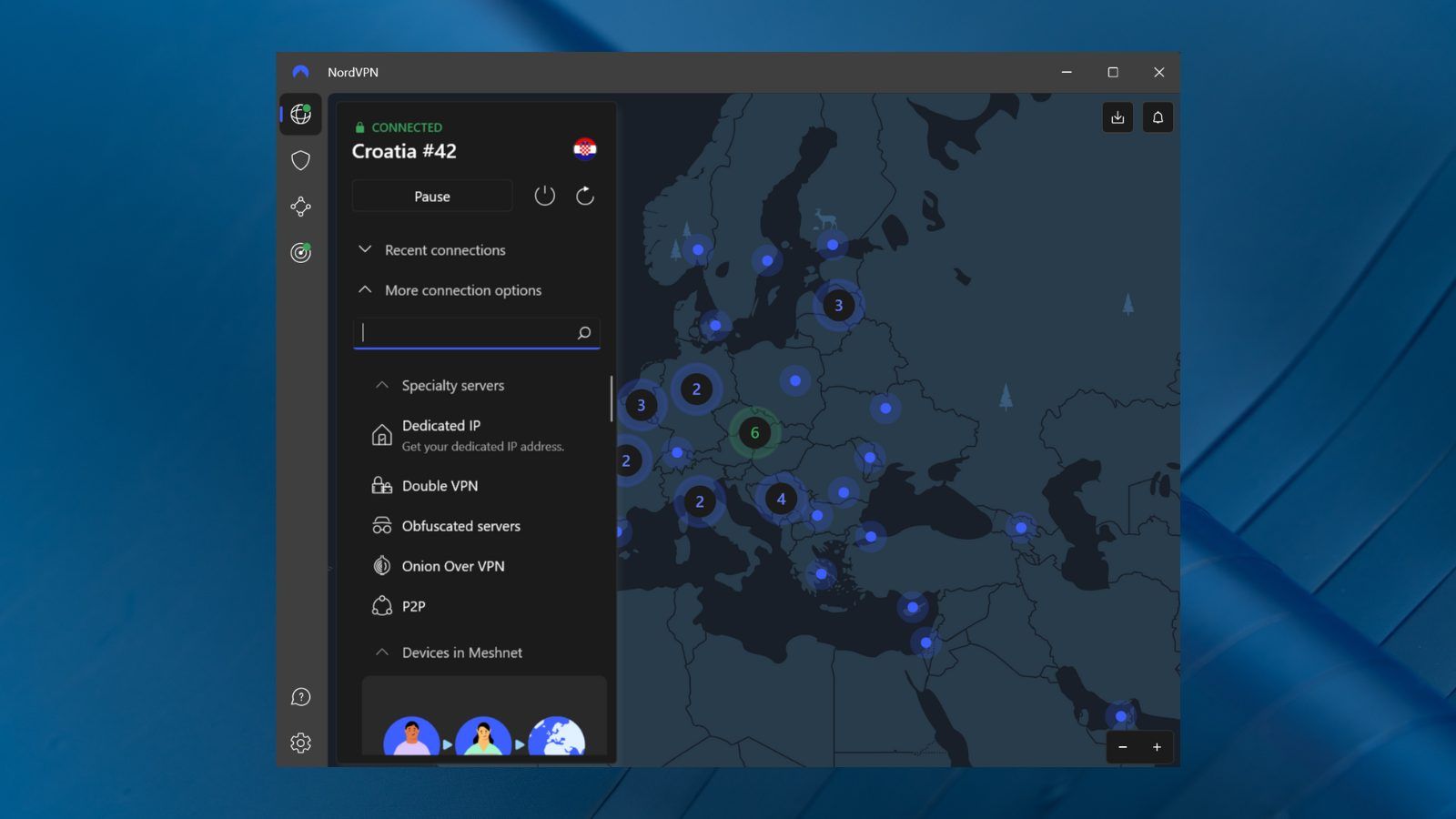This screenshot has width=1456, height=819.
Task: Close the NordVPN window
Action: [x=1158, y=72]
